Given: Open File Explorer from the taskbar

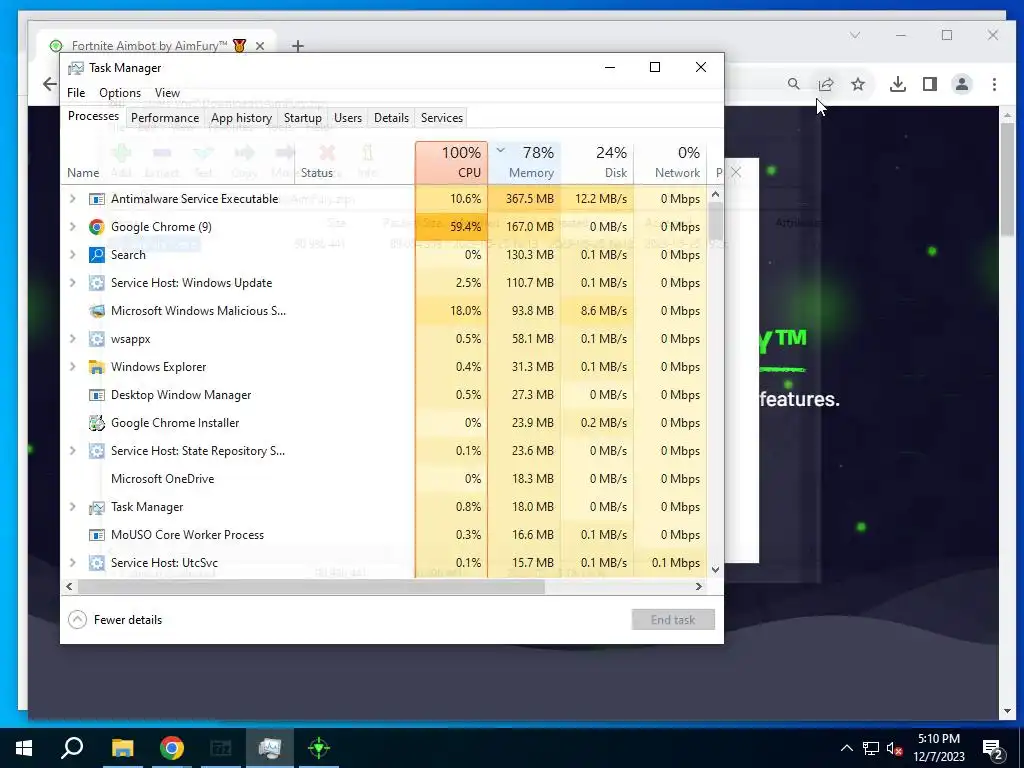Looking at the screenshot, I should [x=122, y=748].
